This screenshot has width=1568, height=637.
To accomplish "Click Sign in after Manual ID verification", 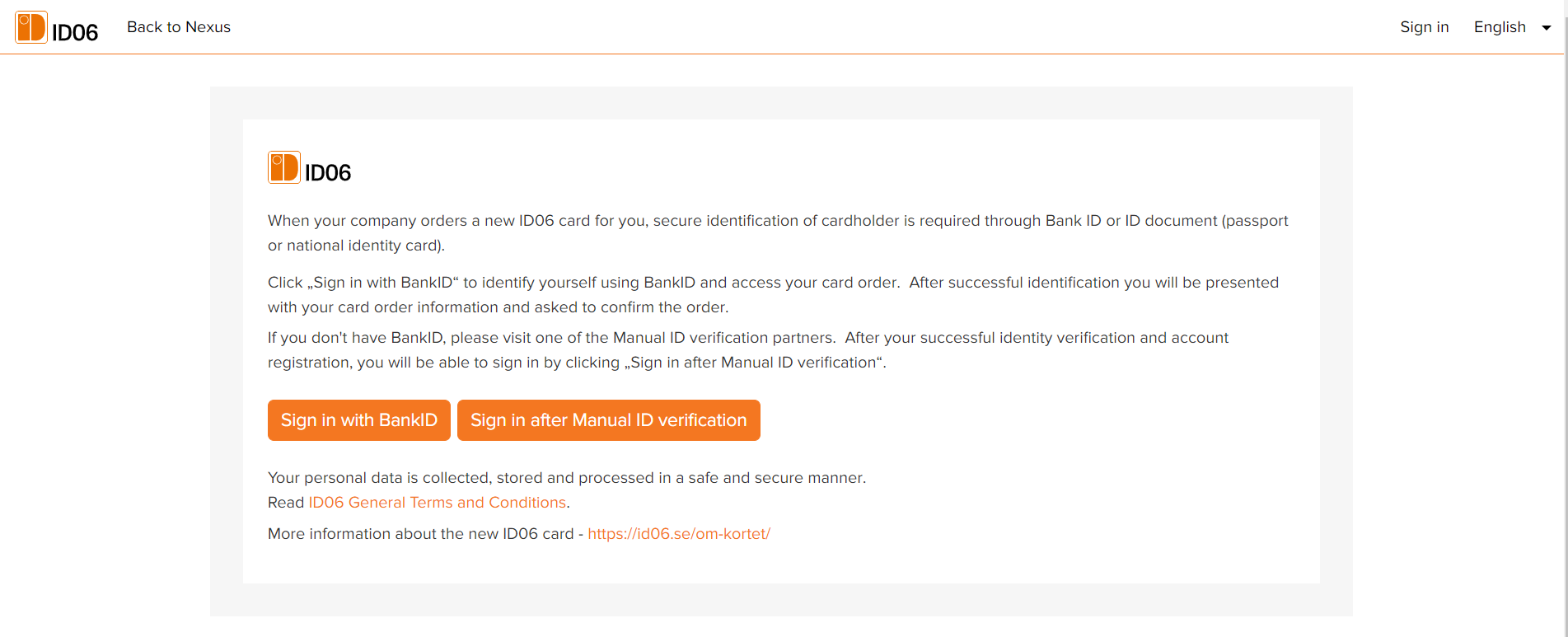I will pyautogui.click(x=609, y=419).
